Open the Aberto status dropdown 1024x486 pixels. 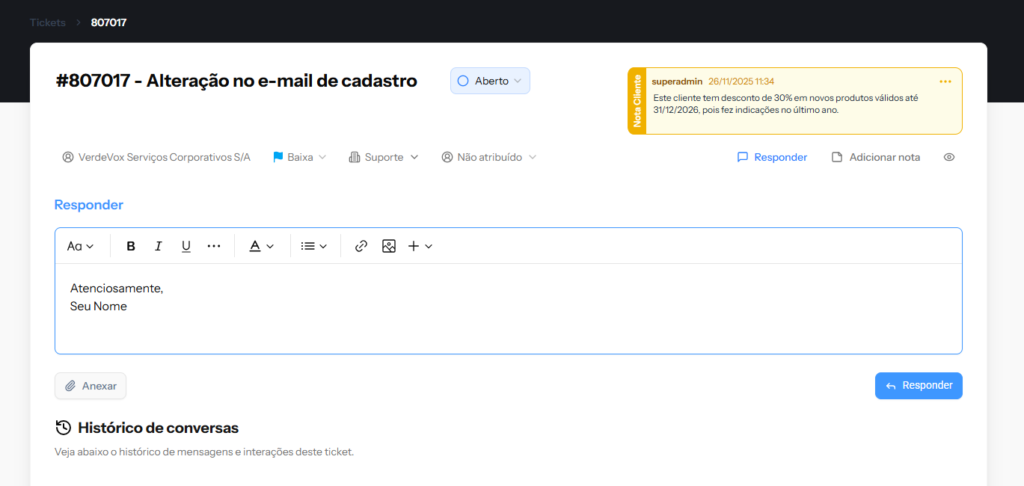[490, 81]
